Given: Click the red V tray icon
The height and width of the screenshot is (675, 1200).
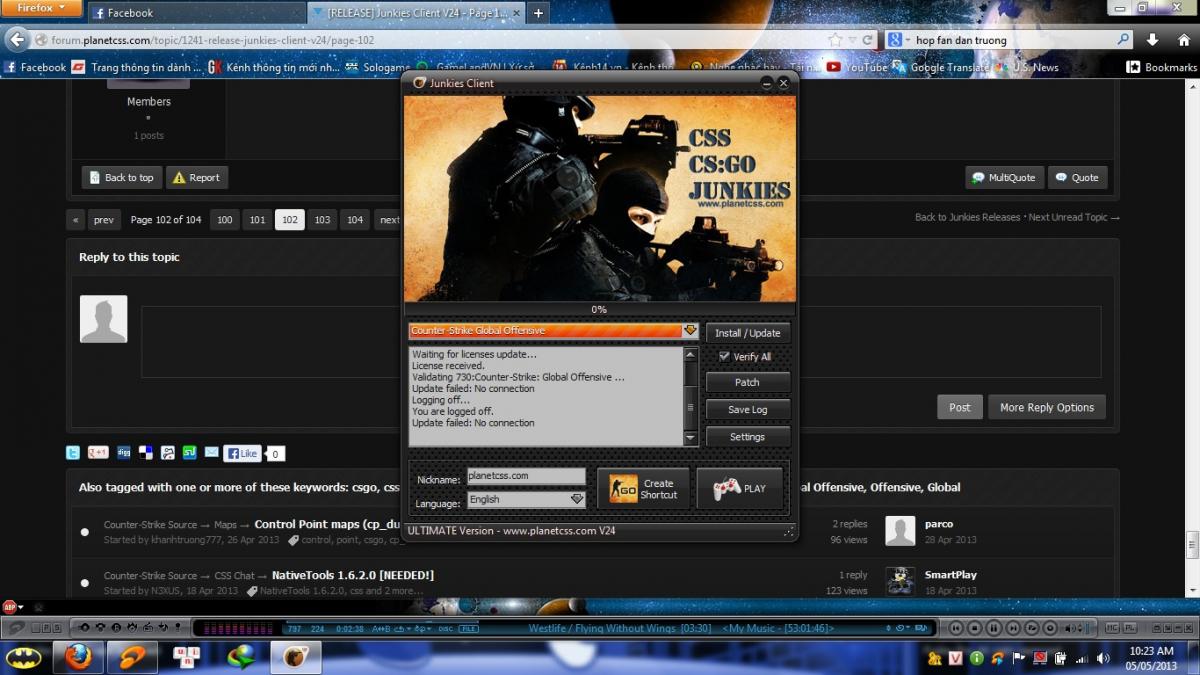Looking at the screenshot, I should 956,658.
